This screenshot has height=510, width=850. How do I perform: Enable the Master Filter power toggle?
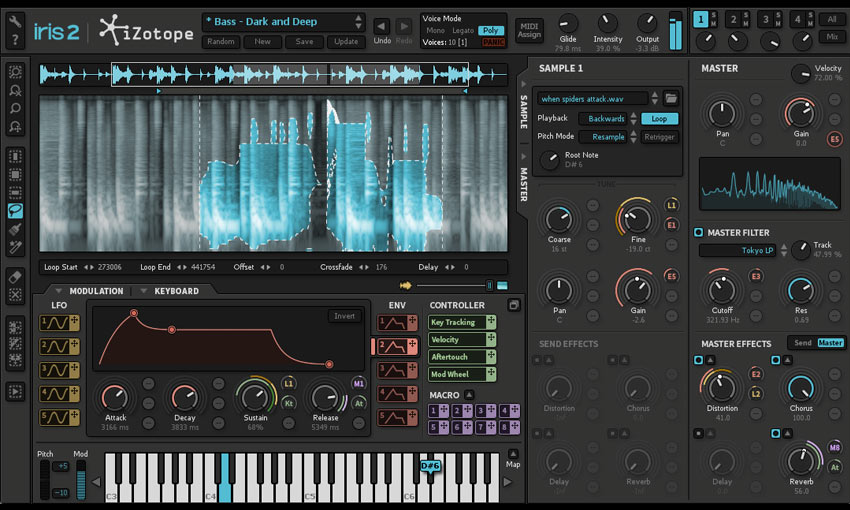point(699,233)
